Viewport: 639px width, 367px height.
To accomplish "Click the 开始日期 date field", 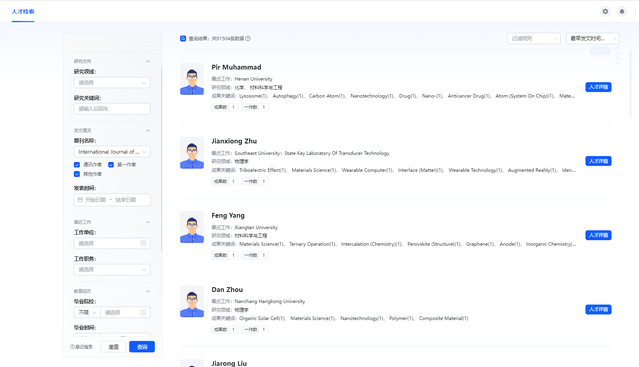I will click(95, 200).
